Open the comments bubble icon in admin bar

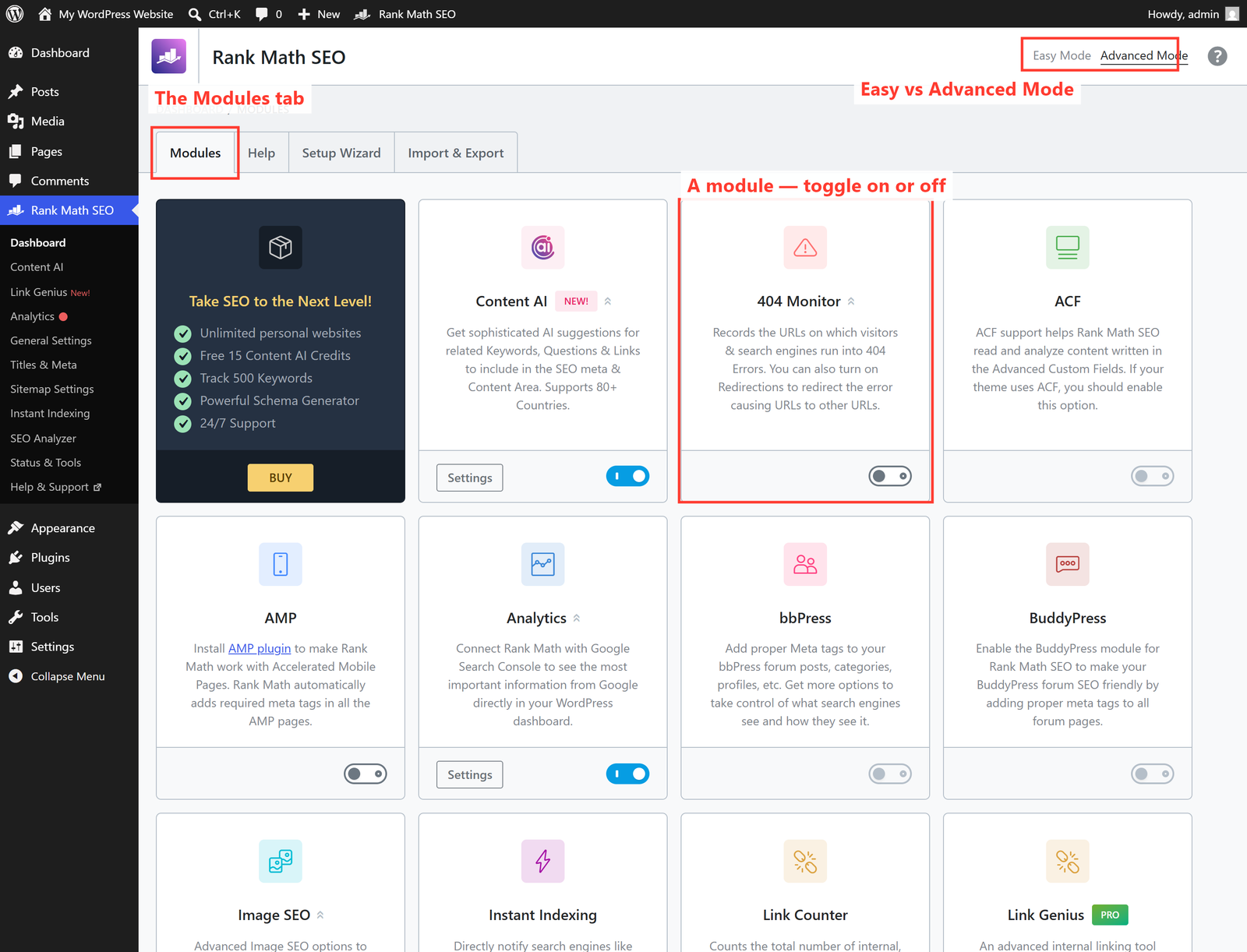tap(262, 14)
